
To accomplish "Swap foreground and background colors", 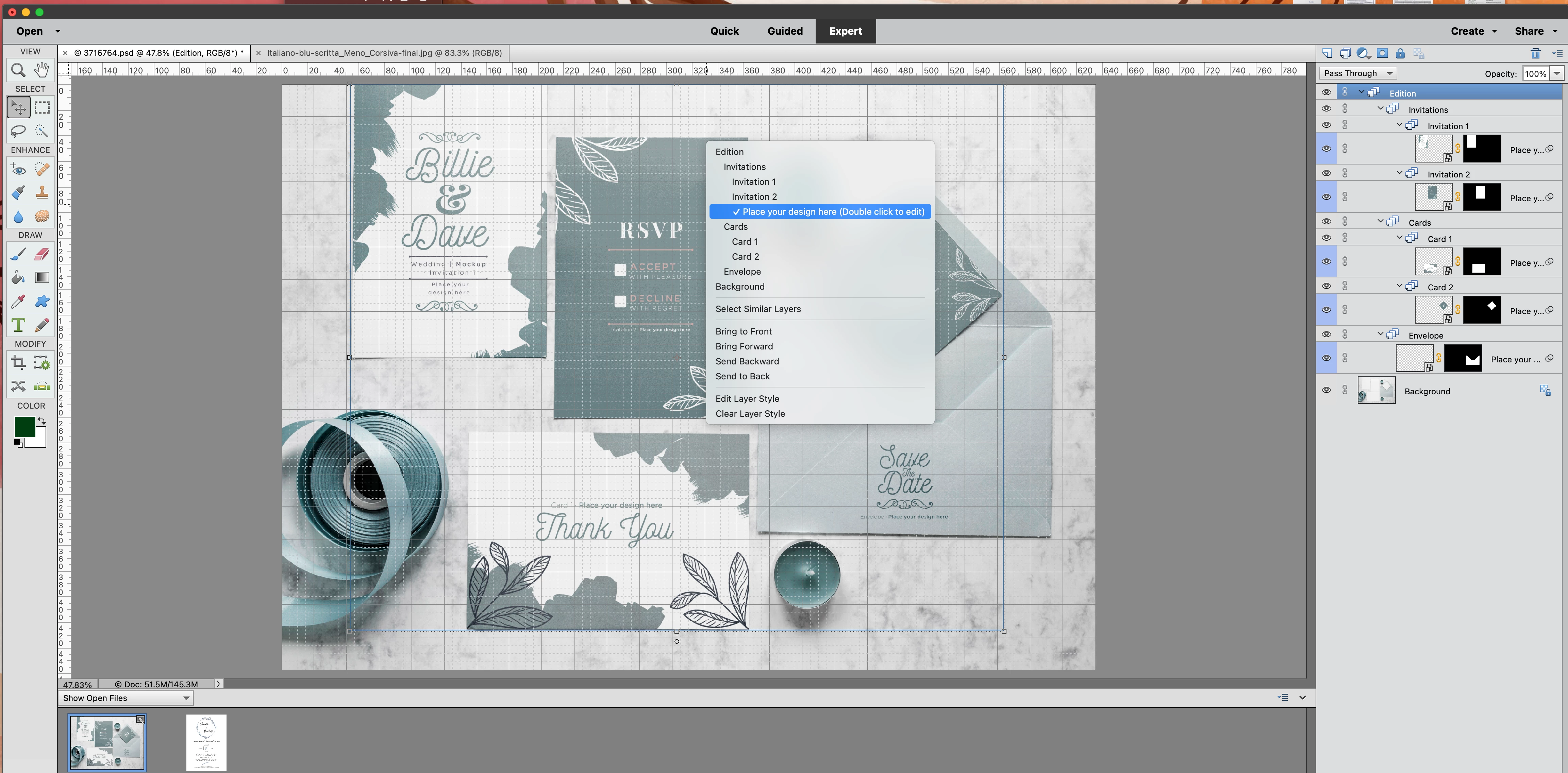I will coord(41,420).
